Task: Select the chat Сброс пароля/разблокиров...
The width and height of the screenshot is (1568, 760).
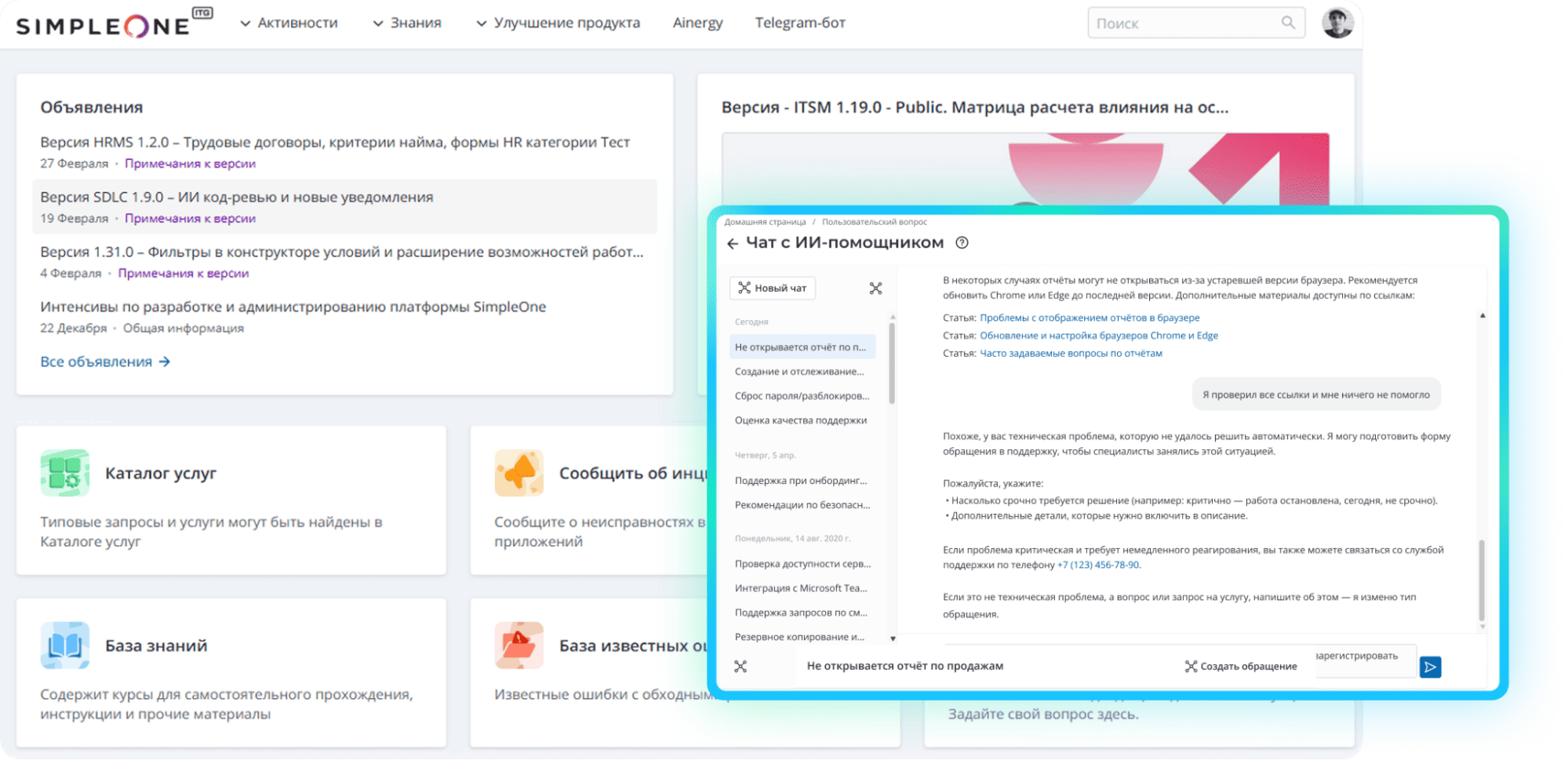Action: pyautogui.click(x=802, y=396)
